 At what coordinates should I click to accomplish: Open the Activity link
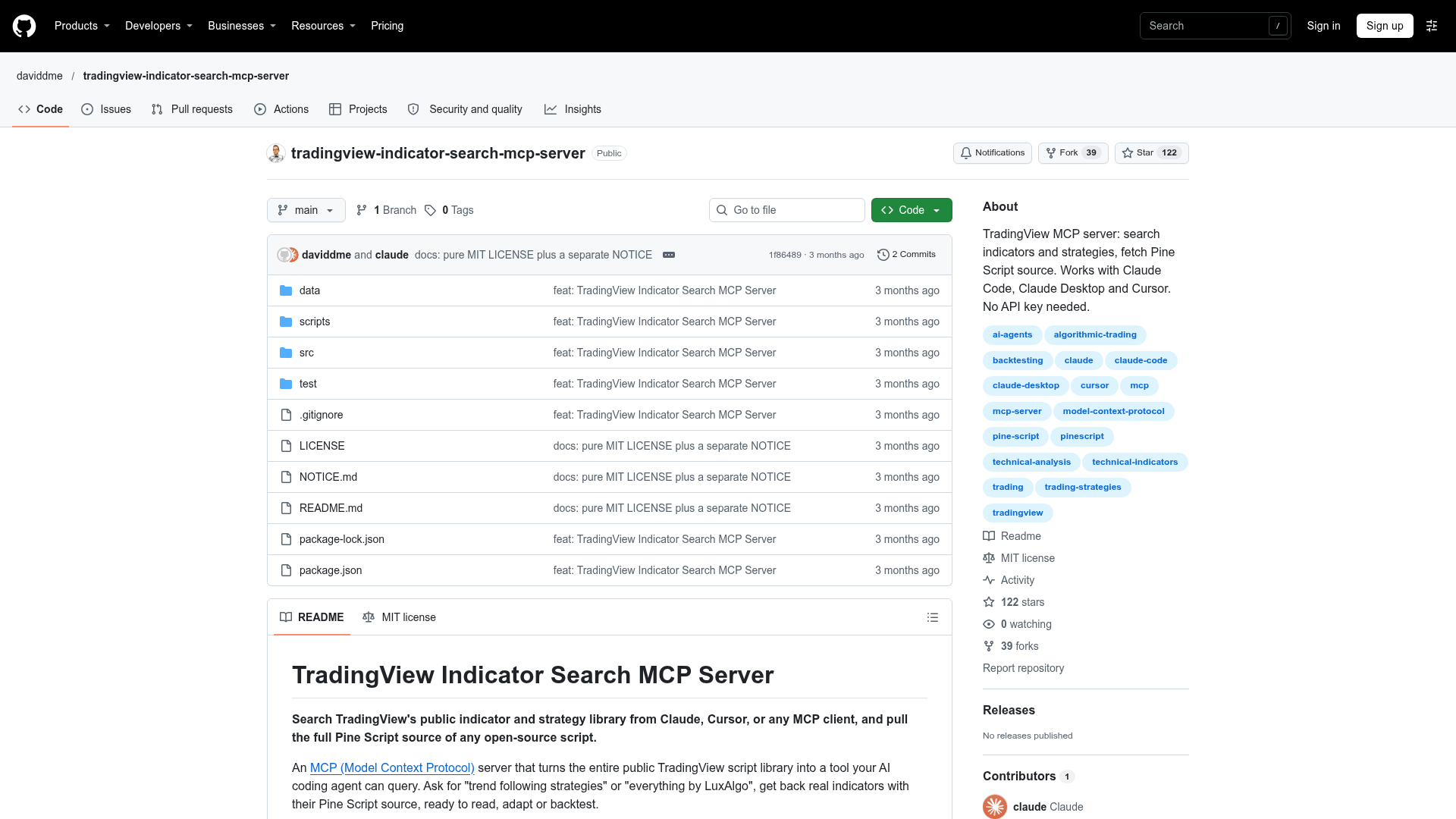[x=1009, y=580]
